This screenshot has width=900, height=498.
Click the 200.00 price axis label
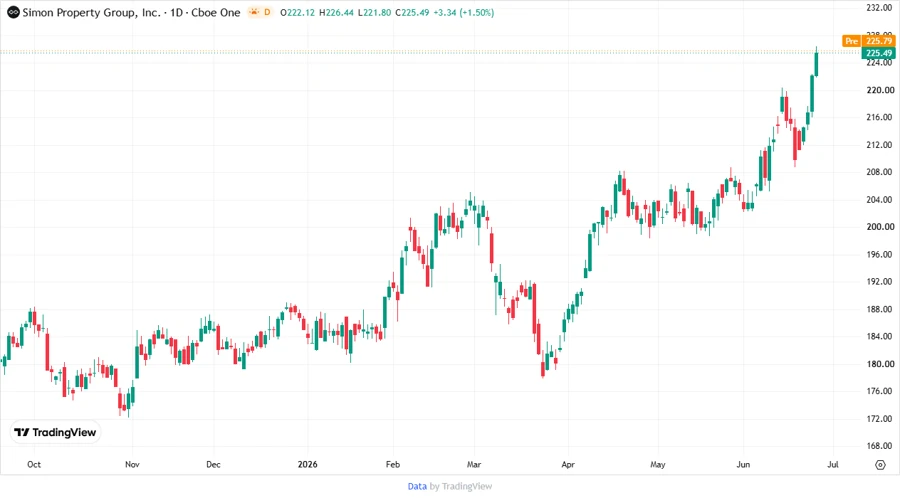coord(880,227)
